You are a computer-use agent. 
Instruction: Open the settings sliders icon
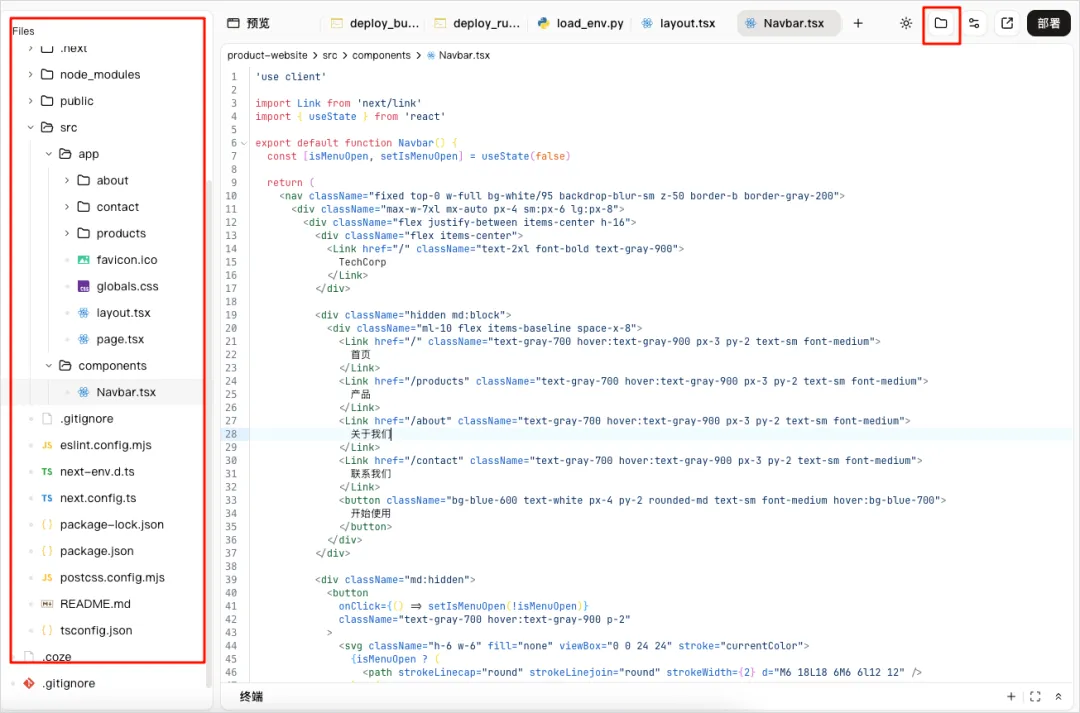[x=974, y=23]
